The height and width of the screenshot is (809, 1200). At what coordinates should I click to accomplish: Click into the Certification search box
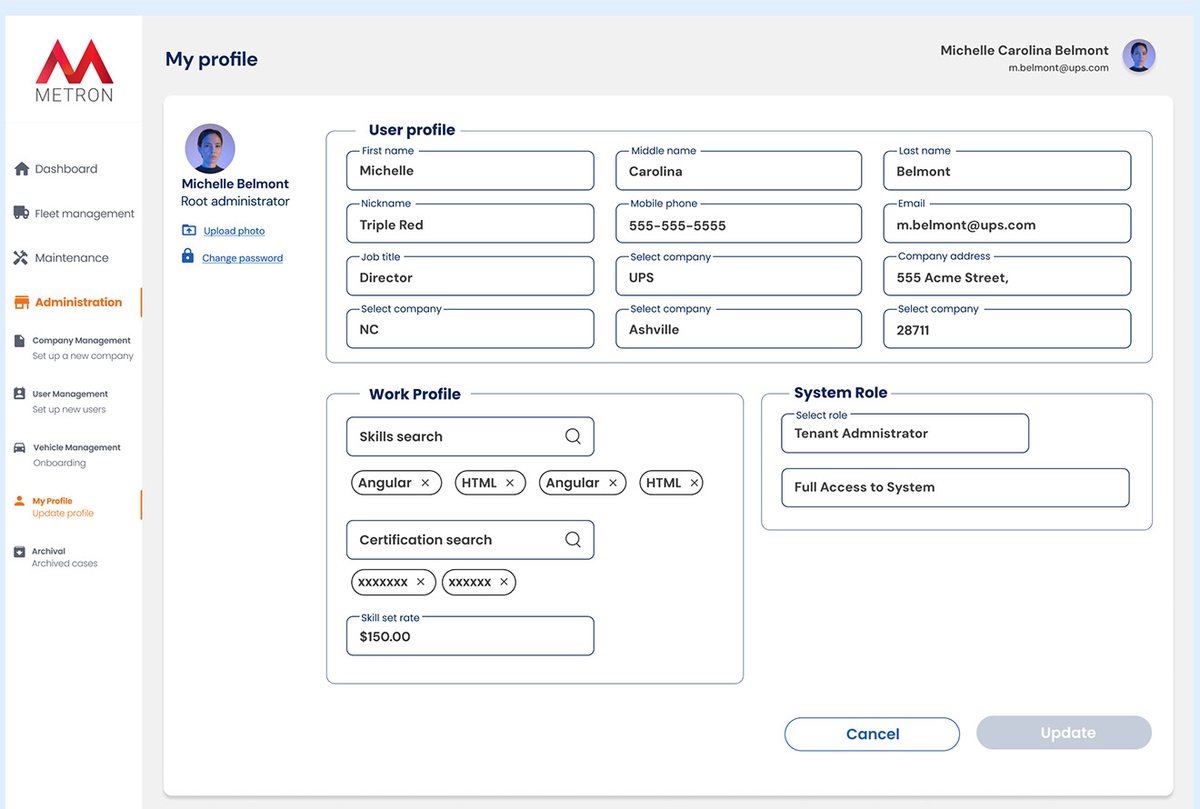[470, 539]
